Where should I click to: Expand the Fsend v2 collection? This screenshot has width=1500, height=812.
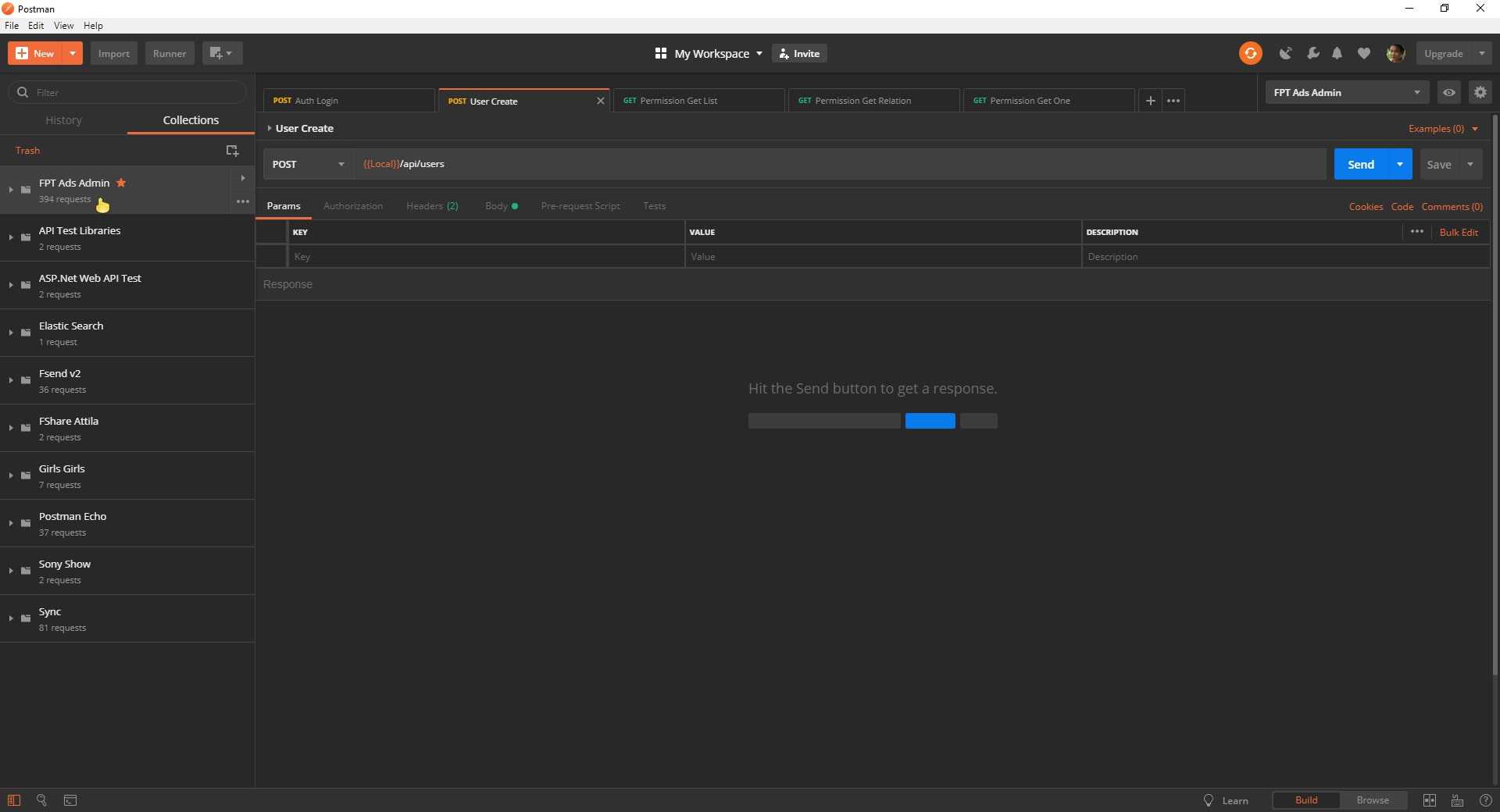11,380
